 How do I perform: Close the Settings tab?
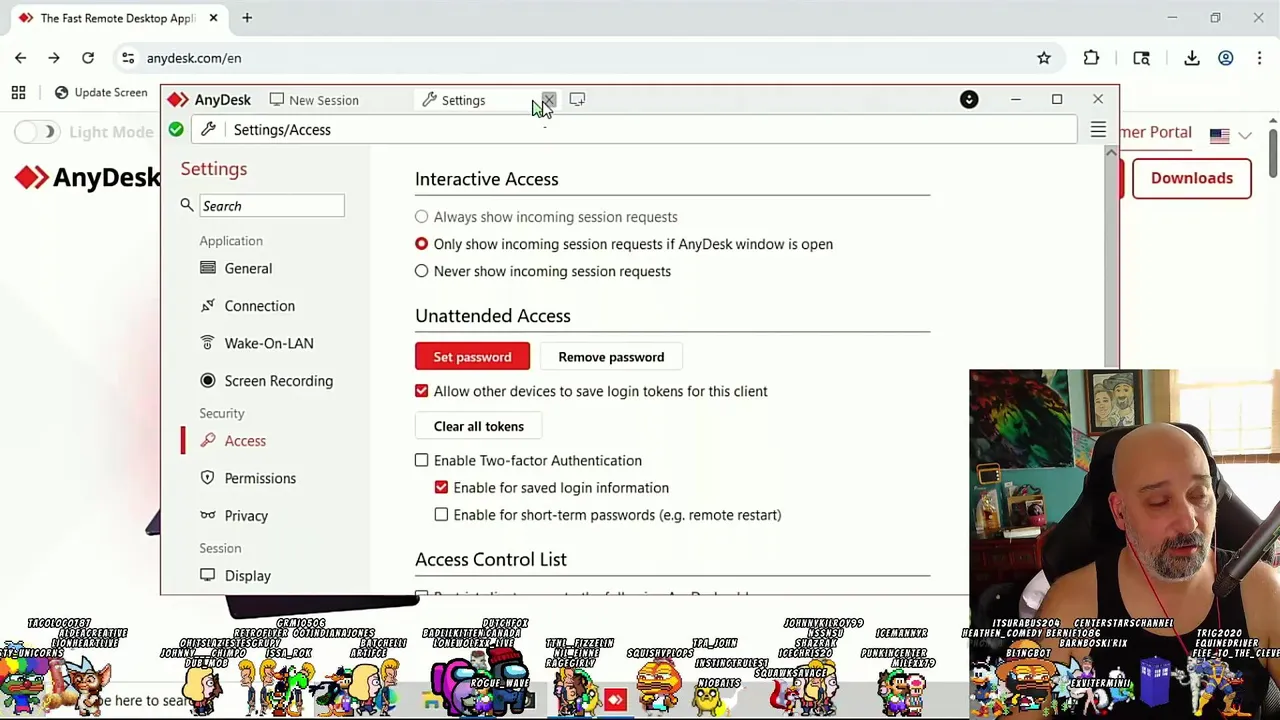click(549, 100)
